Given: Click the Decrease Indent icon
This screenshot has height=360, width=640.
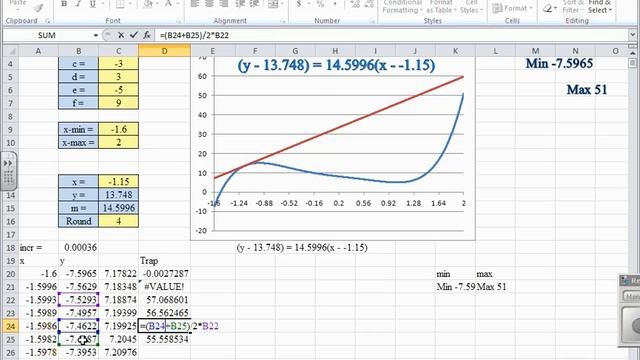Looking at the screenshot, I should (240, 4).
